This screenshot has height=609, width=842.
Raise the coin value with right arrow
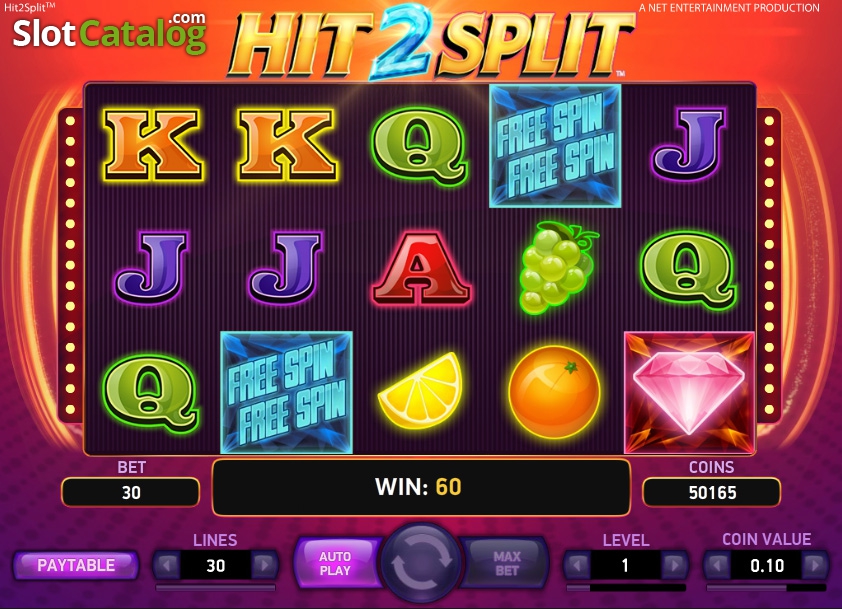(x=815, y=565)
